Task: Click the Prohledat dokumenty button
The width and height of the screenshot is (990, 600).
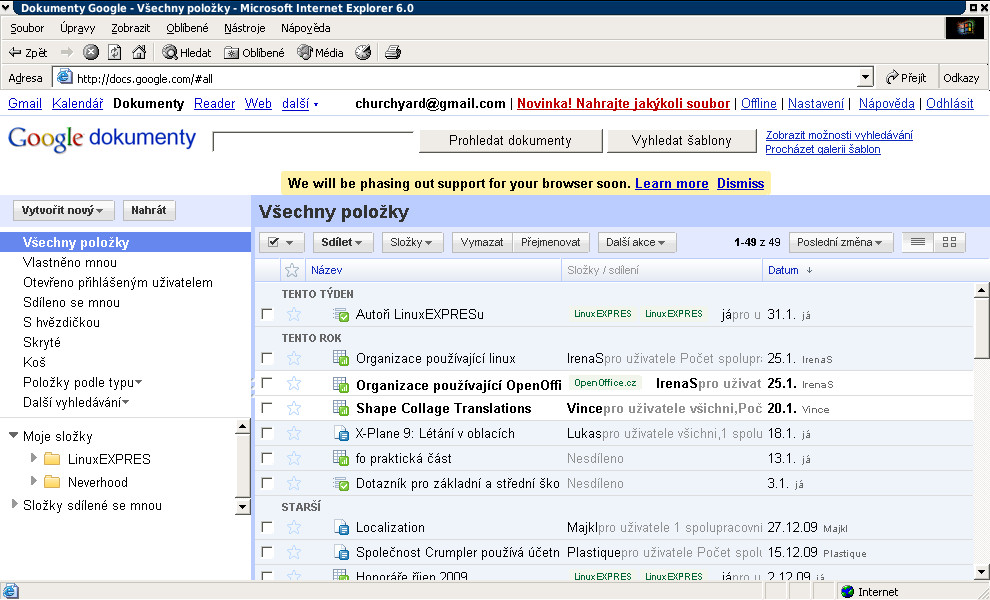Action: pyautogui.click(x=509, y=141)
